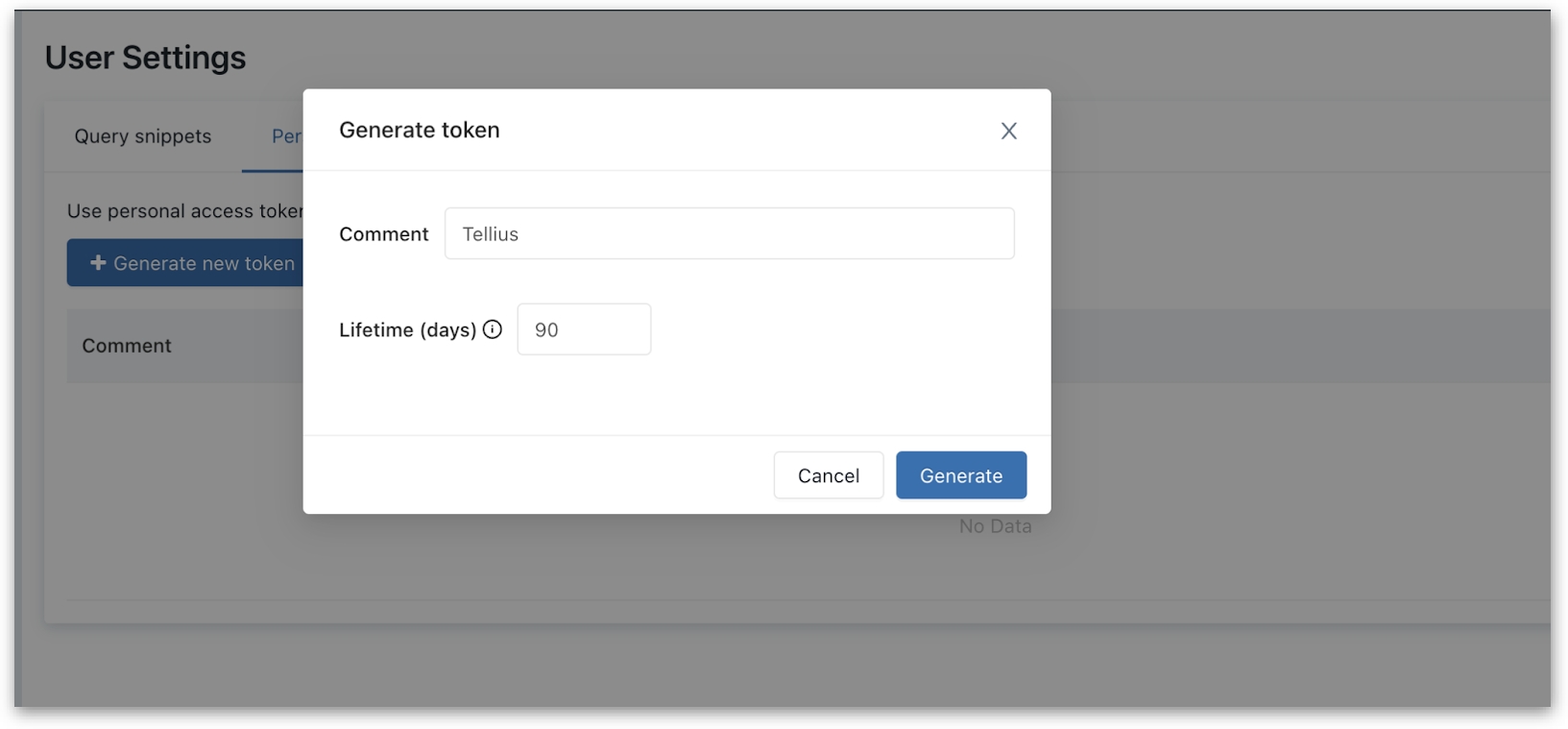Click the plus icon on Generate new token
This screenshot has width=1568, height=729.
coord(98,262)
